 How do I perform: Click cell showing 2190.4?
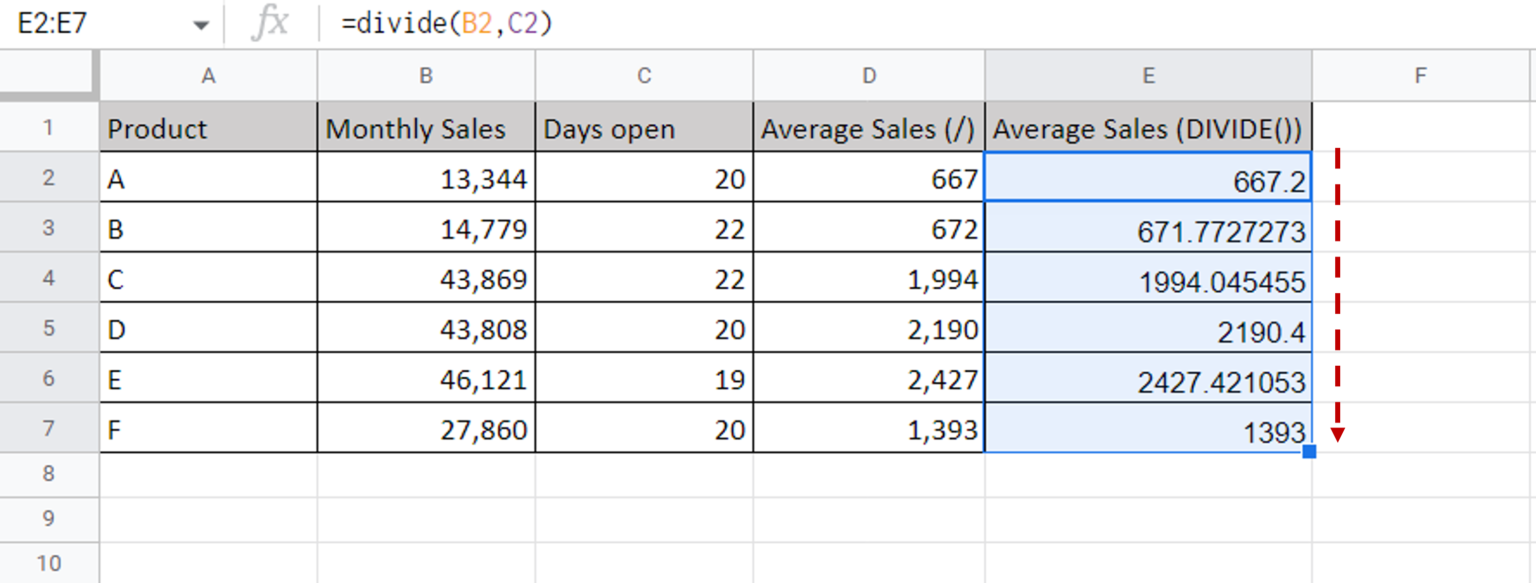pos(1147,331)
